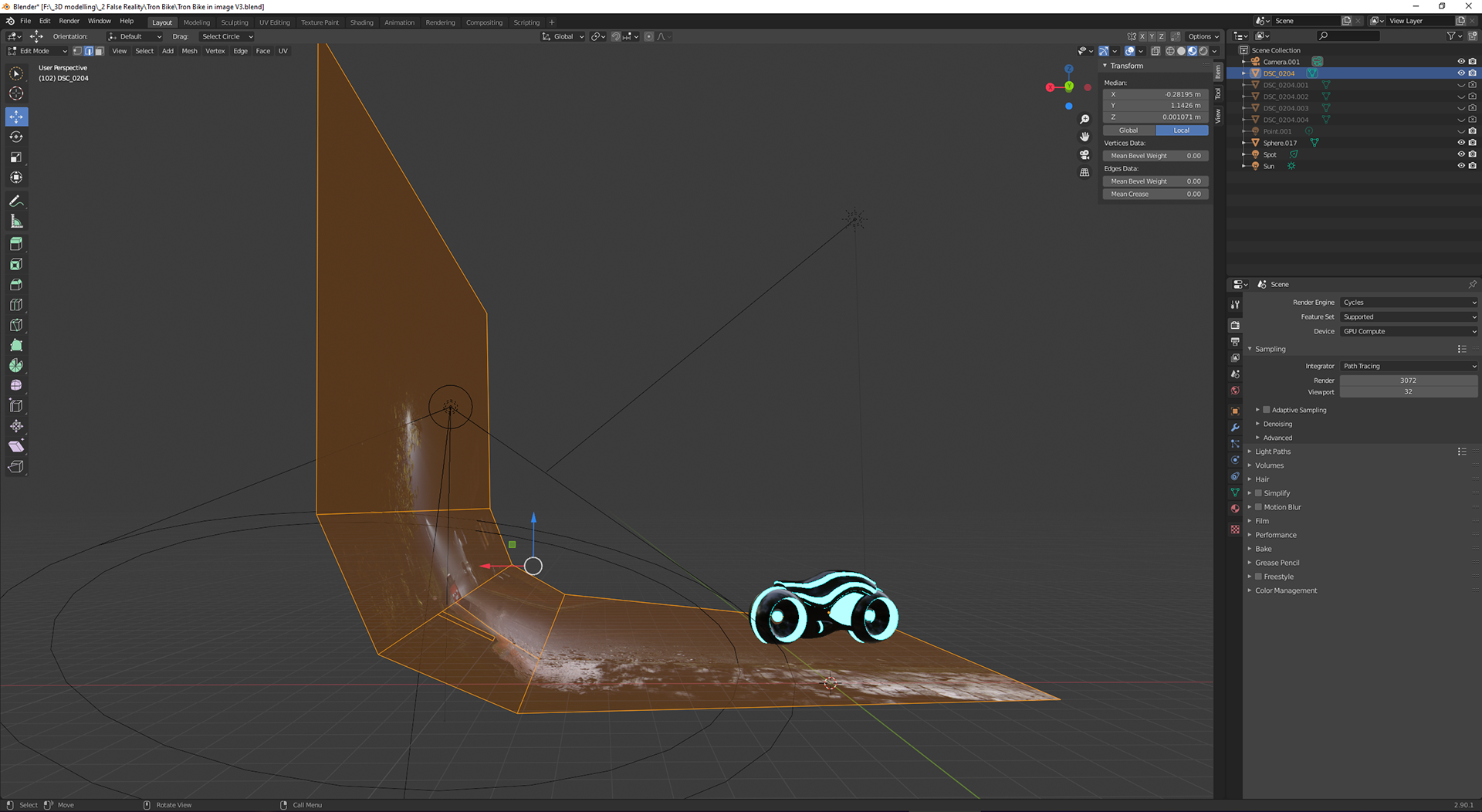The image size is (1482, 812).
Task: Select the Shrink/Fatten tool
Action: [16, 426]
